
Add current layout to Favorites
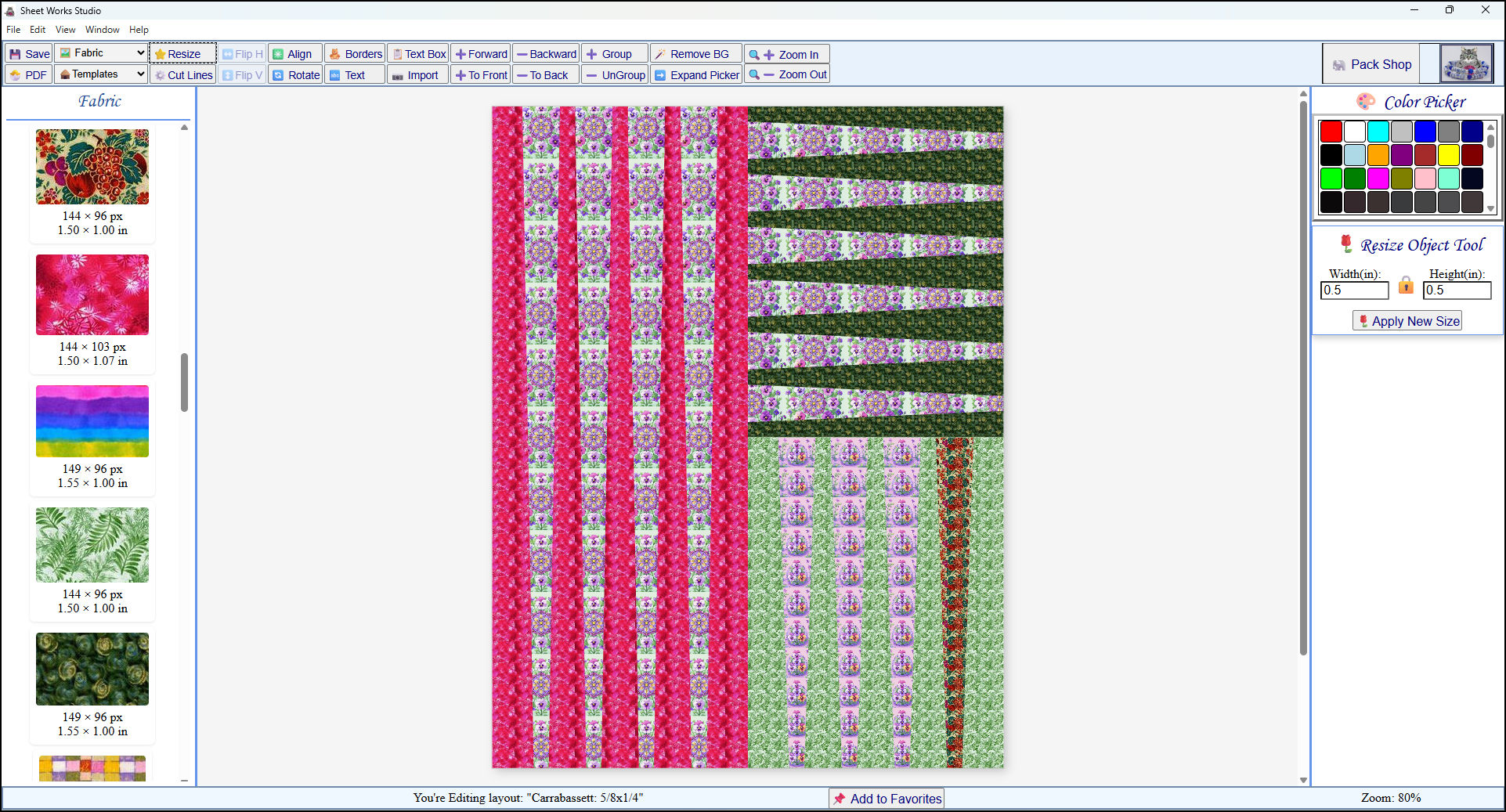[x=886, y=798]
